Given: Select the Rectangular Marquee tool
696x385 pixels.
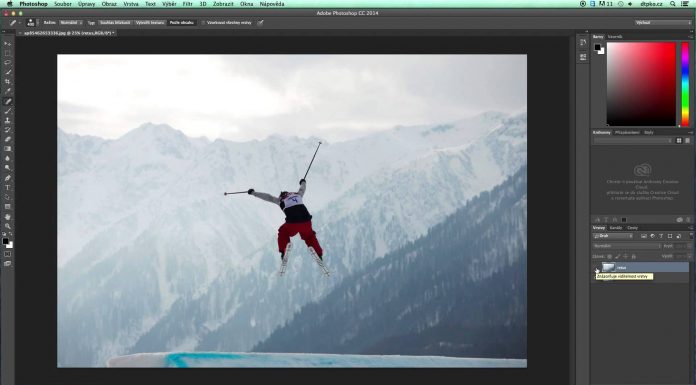Looking at the screenshot, I should (8, 53).
